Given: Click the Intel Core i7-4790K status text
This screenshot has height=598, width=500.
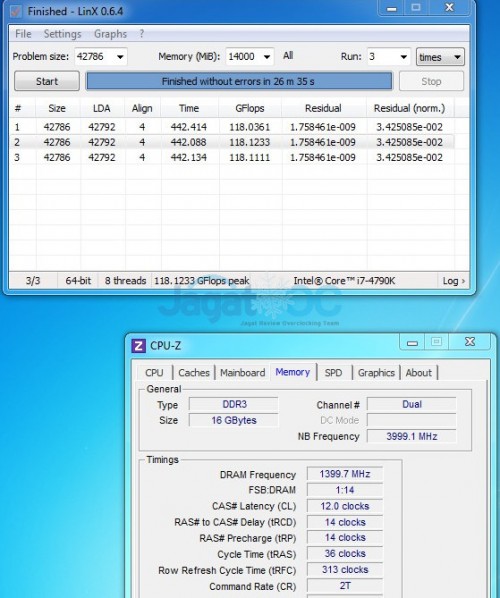Looking at the screenshot, I should pyautogui.click(x=344, y=281).
